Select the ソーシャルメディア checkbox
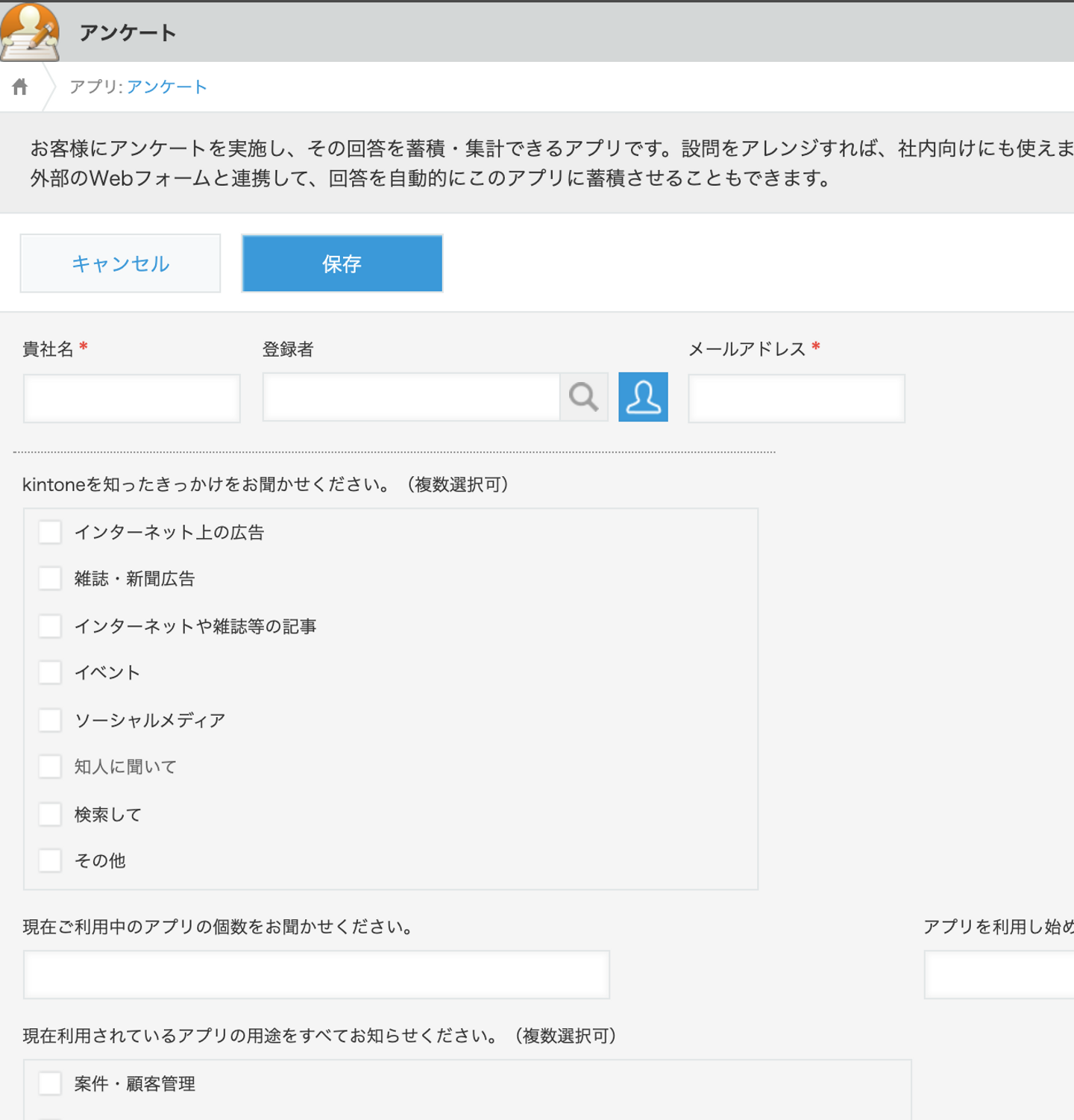The height and width of the screenshot is (1120, 1074). click(50, 720)
